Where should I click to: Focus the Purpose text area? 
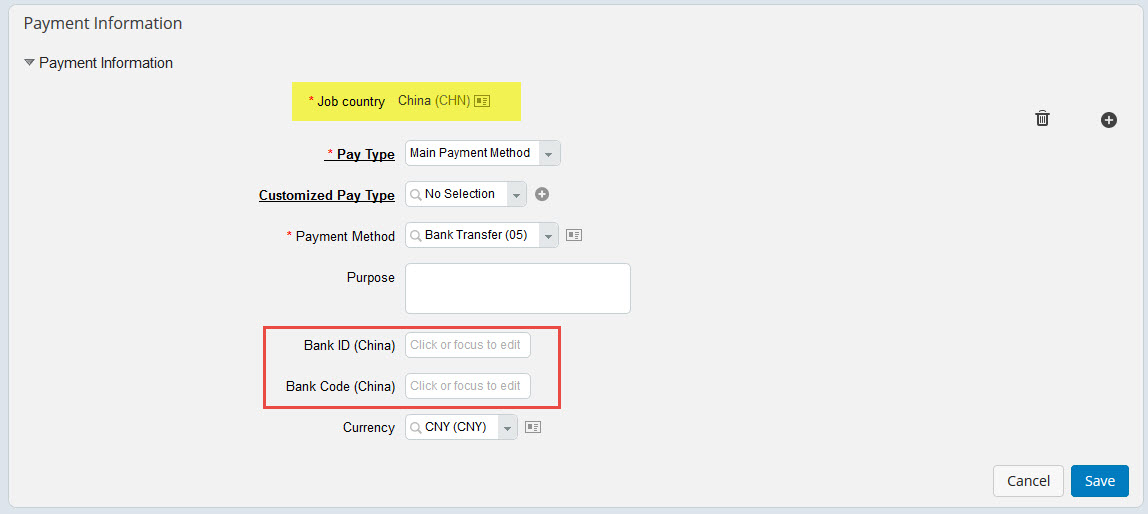518,288
